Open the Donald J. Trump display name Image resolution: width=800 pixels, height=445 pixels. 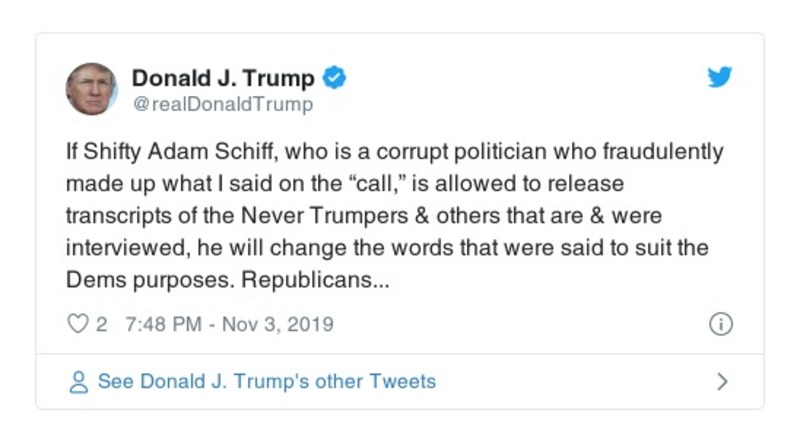click(x=223, y=78)
